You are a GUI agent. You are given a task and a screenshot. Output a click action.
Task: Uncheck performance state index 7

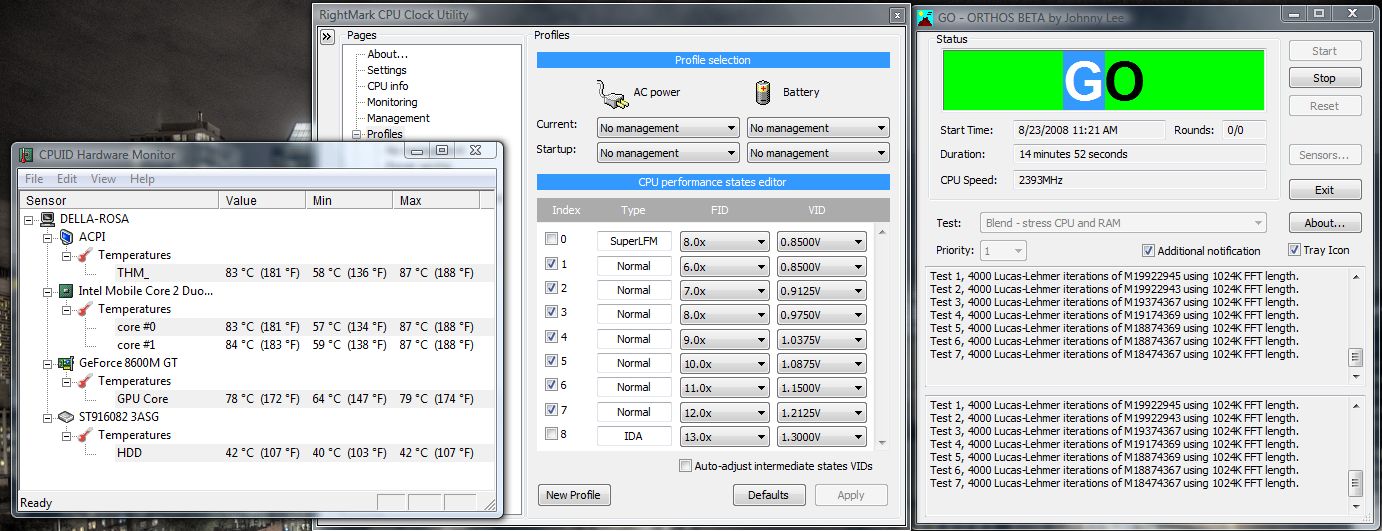pos(552,410)
